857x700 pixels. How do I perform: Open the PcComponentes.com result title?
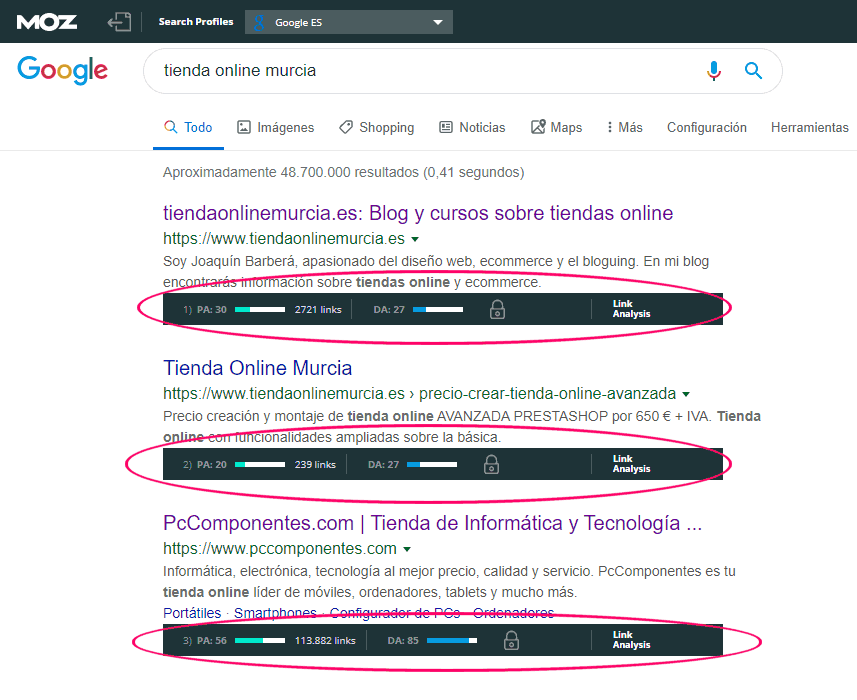pos(432,523)
